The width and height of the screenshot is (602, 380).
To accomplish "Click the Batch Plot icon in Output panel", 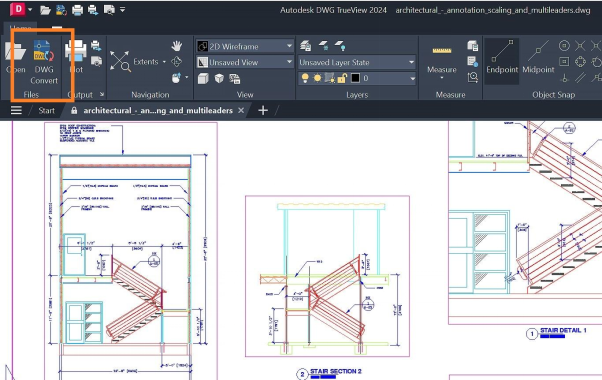I will point(96,46).
